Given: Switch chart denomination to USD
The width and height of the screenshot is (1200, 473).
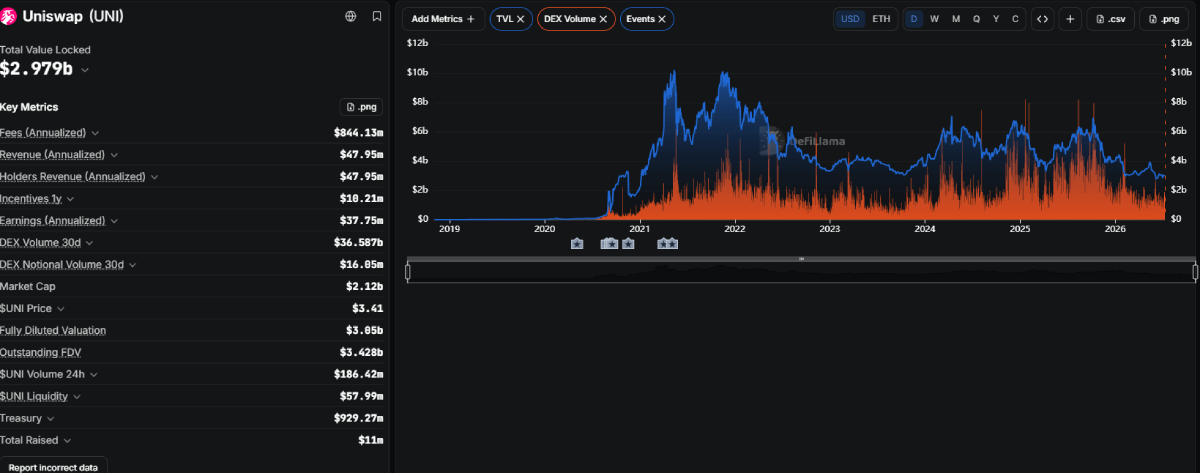Looking at the screenshot, I should 850,19.
